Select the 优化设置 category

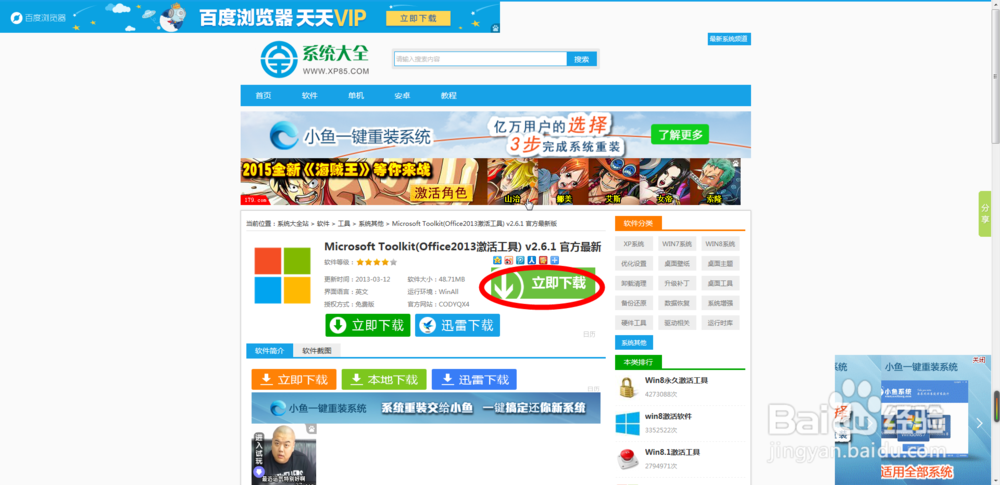coord(634,264)
